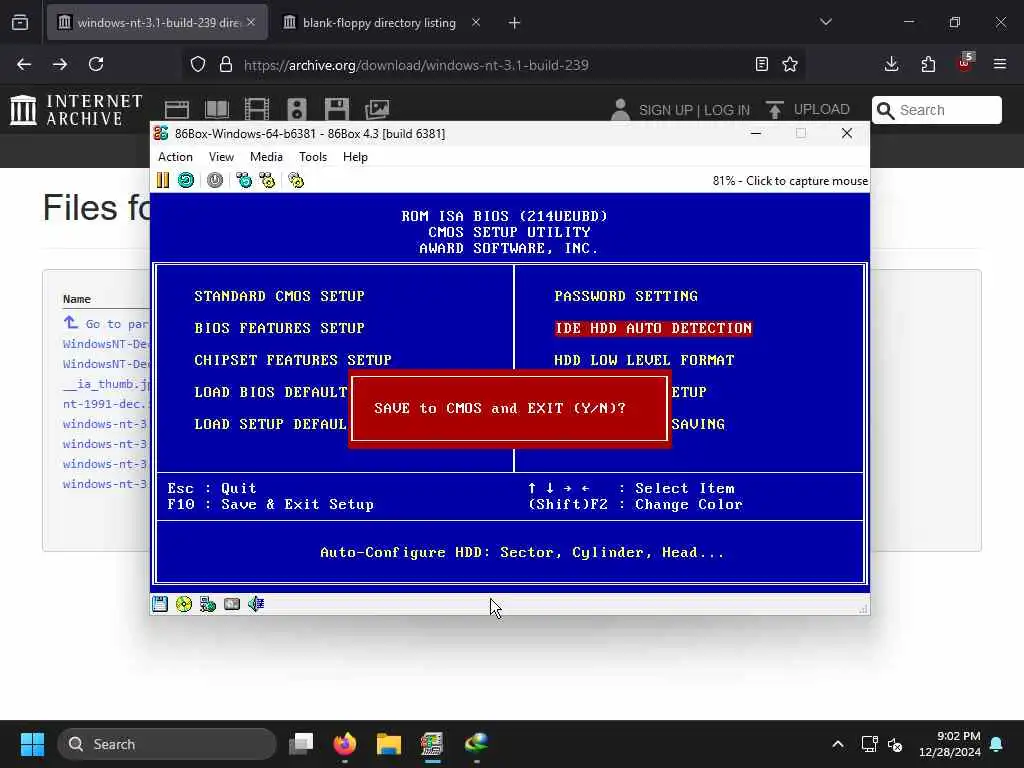Open the Internet Archive images icon

[377, 110]
